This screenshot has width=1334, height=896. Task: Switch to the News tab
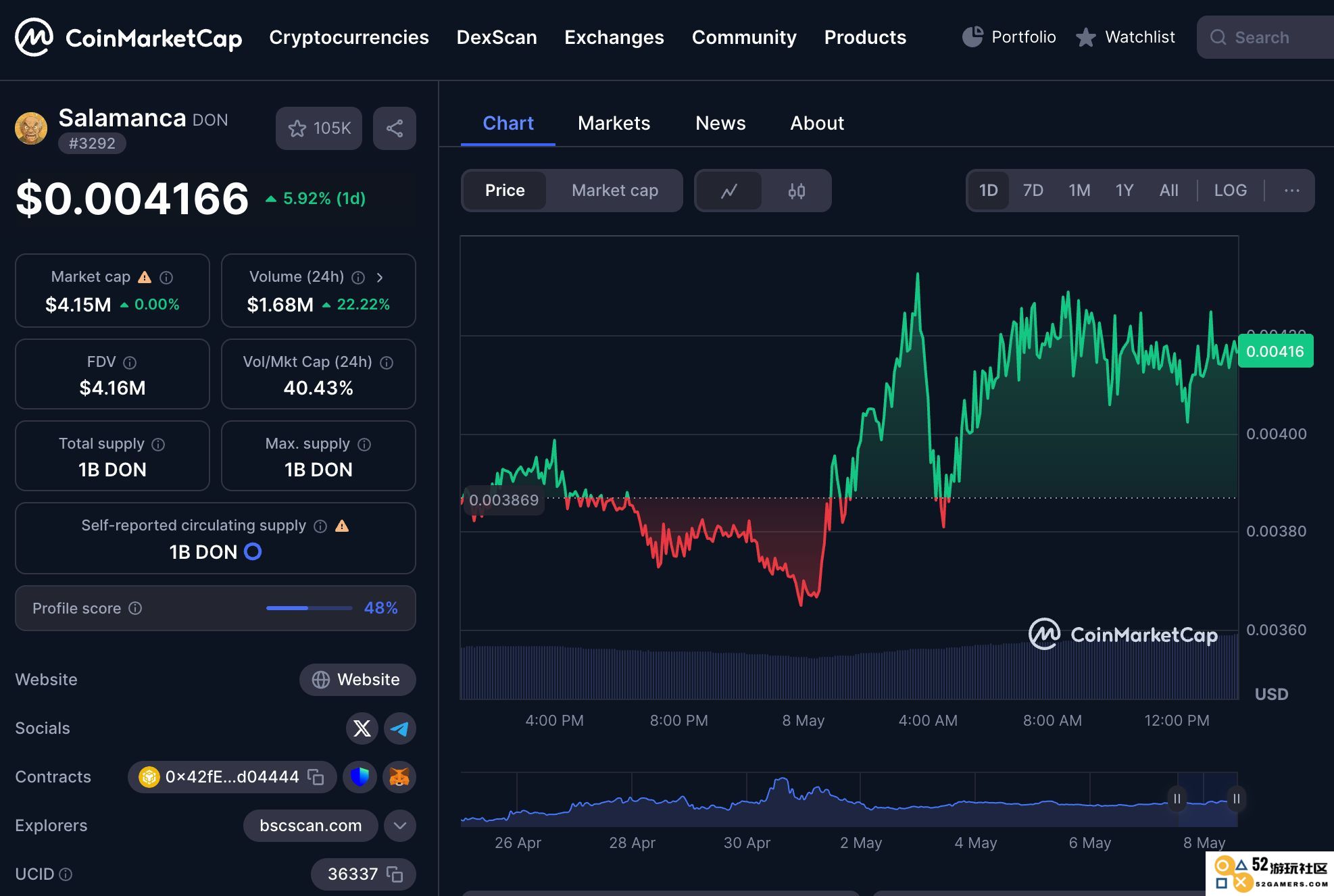720,123
